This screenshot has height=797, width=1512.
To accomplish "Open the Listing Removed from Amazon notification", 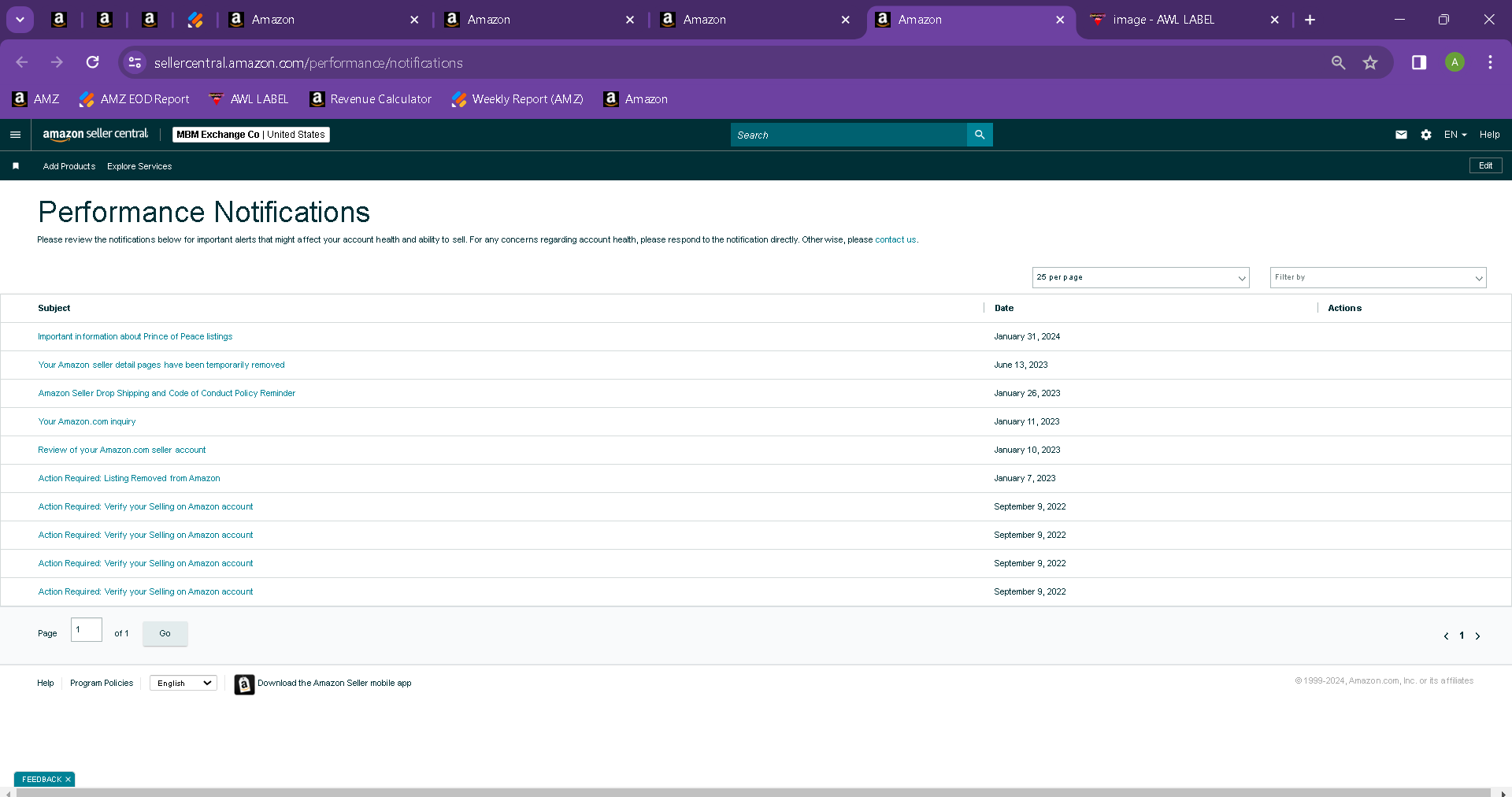I will pos(129,478).
